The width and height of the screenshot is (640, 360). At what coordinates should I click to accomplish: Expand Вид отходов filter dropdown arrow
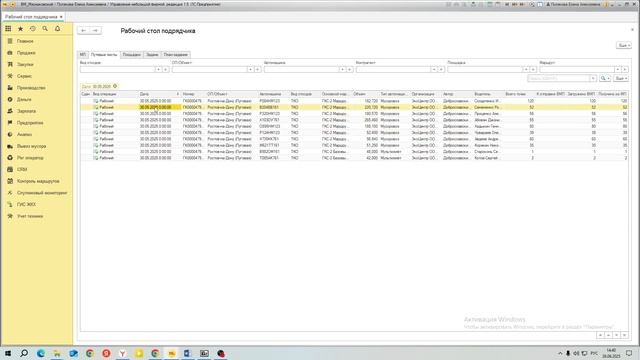[158, 69]
